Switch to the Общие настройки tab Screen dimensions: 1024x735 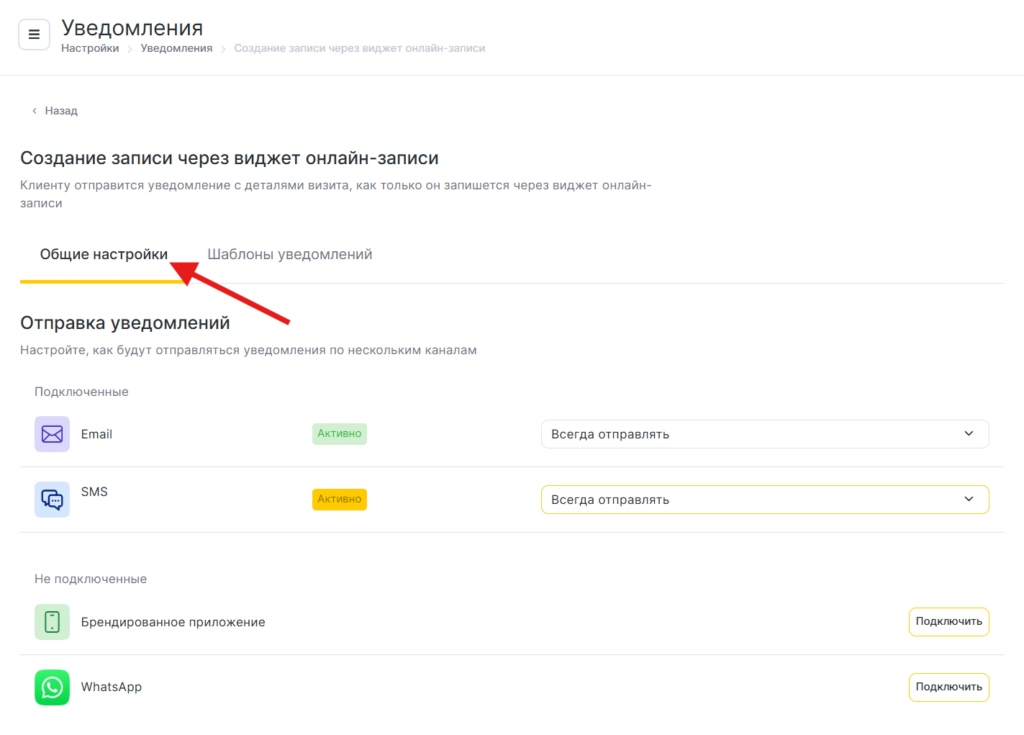click(104, 254)
